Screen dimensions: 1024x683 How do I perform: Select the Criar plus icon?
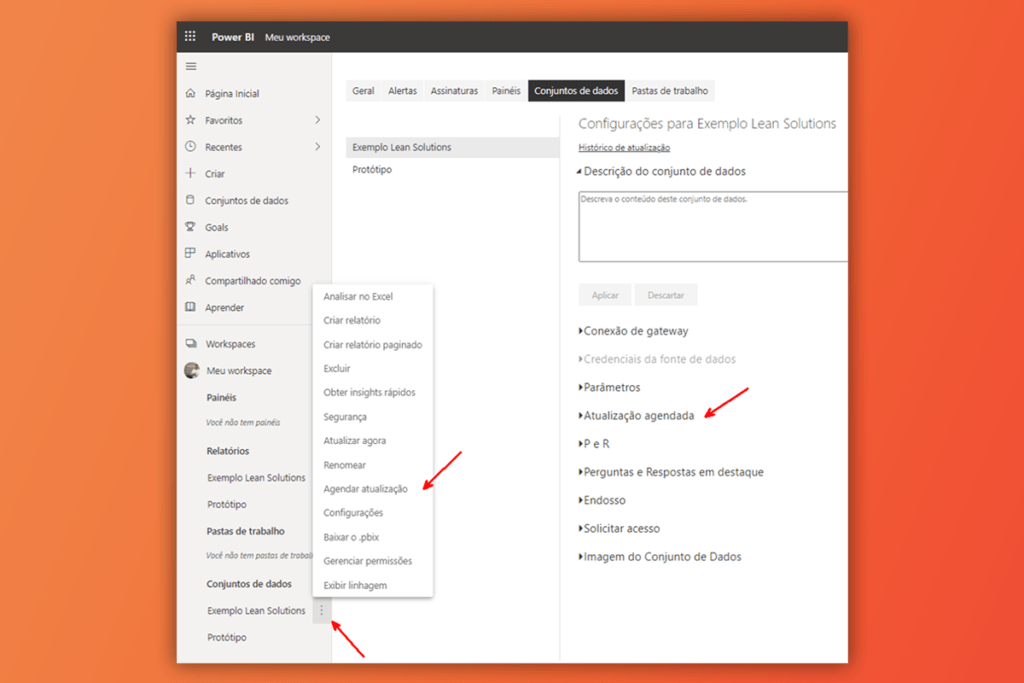191,174
